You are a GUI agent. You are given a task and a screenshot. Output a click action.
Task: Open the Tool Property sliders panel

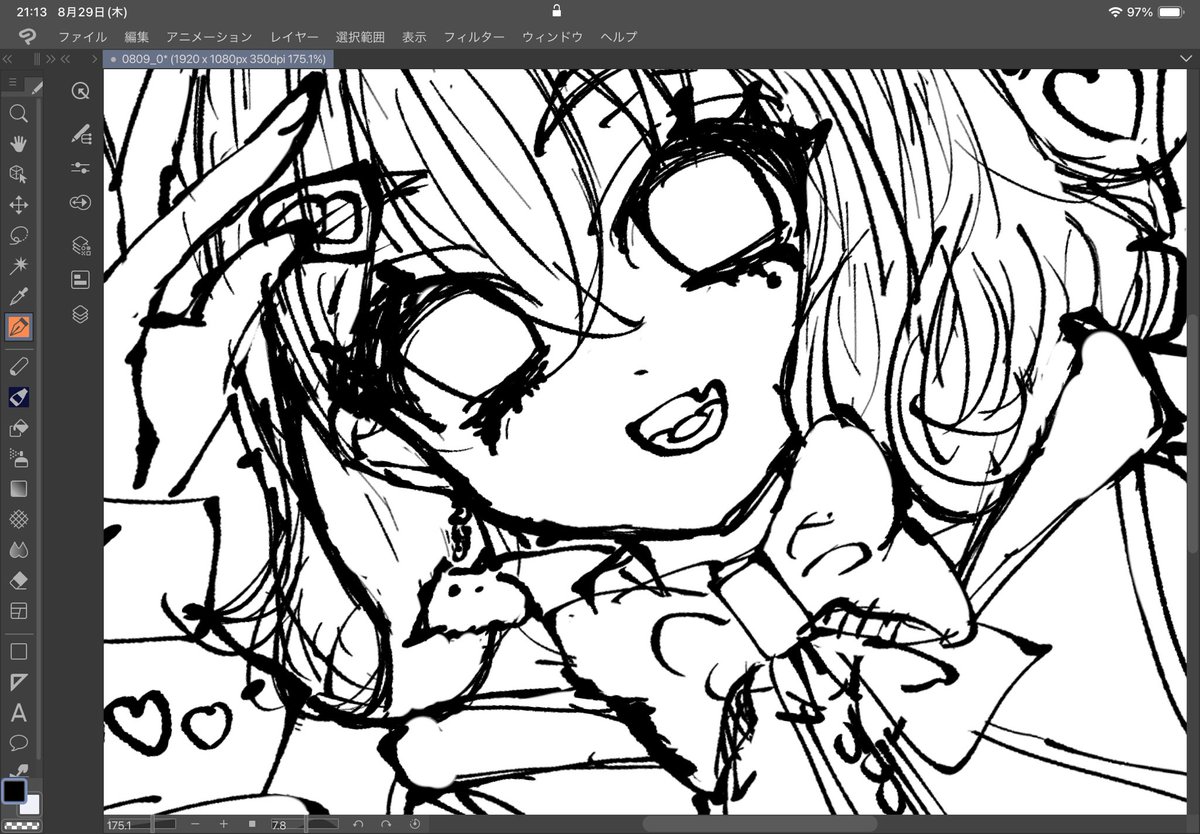[x=81, y=168]
